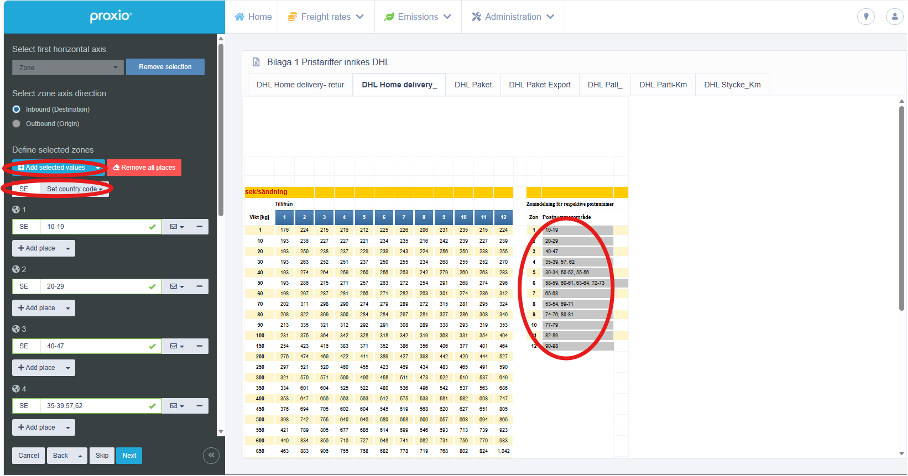The height and width of the screenshot is (476, 908).
Task: Click the globe icon for zone 1
Action: point(16,210)
